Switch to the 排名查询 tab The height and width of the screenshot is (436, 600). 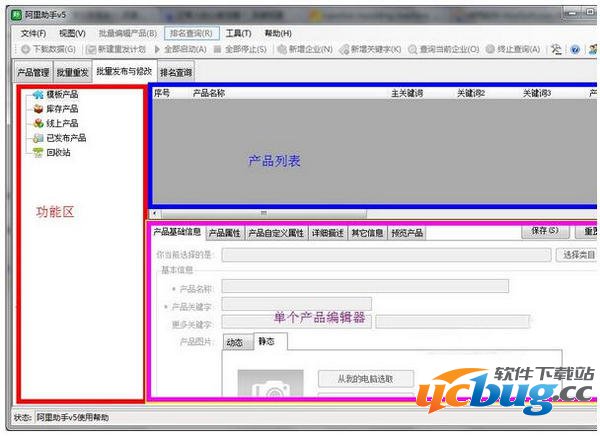tap(176, 72)
